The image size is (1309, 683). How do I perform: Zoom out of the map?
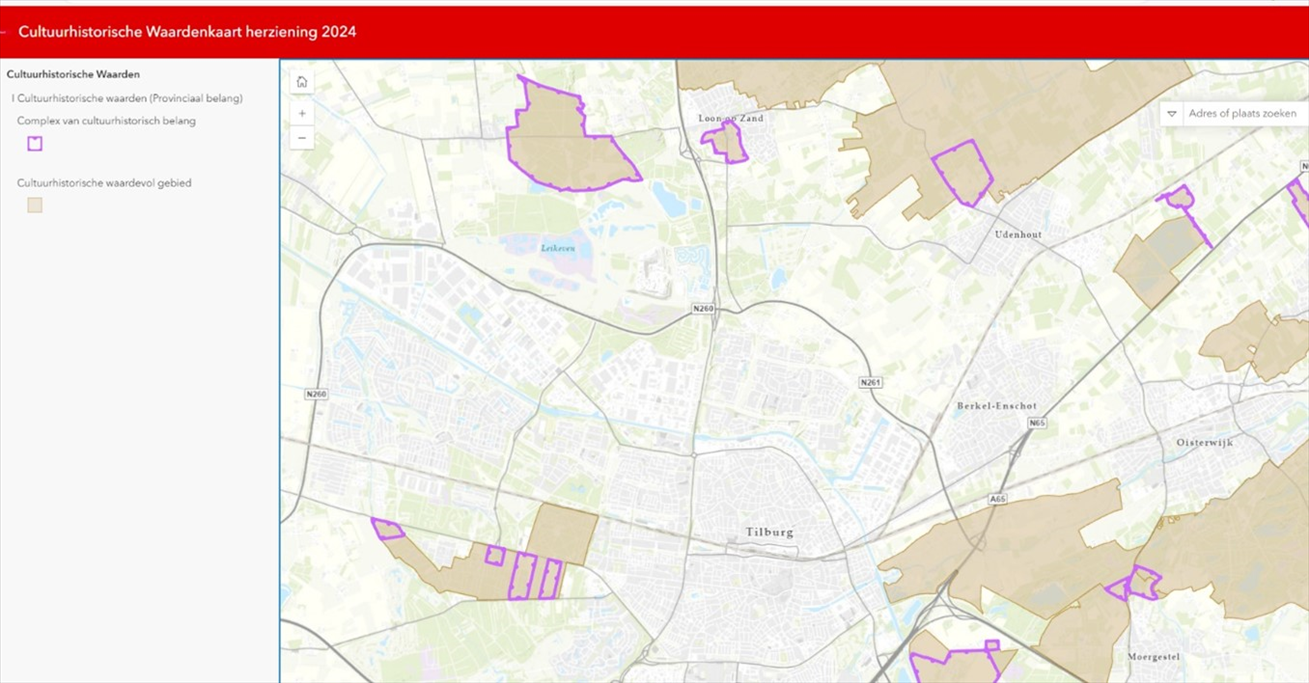302,138
